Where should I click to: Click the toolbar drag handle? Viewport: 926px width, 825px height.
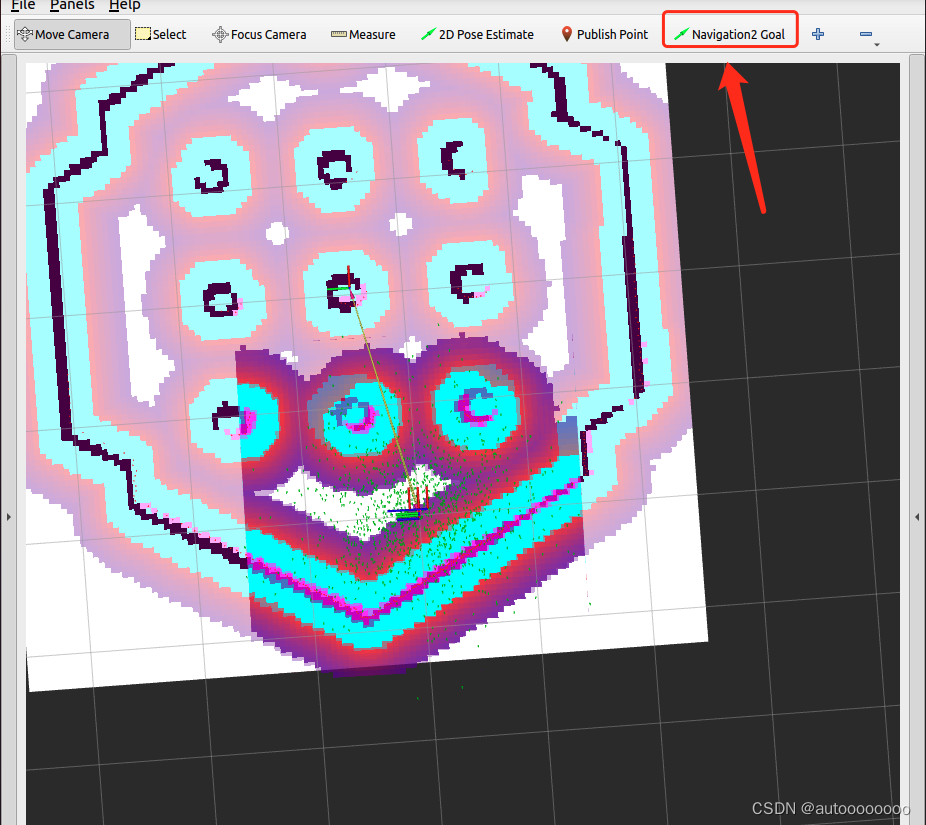point(8,34)
